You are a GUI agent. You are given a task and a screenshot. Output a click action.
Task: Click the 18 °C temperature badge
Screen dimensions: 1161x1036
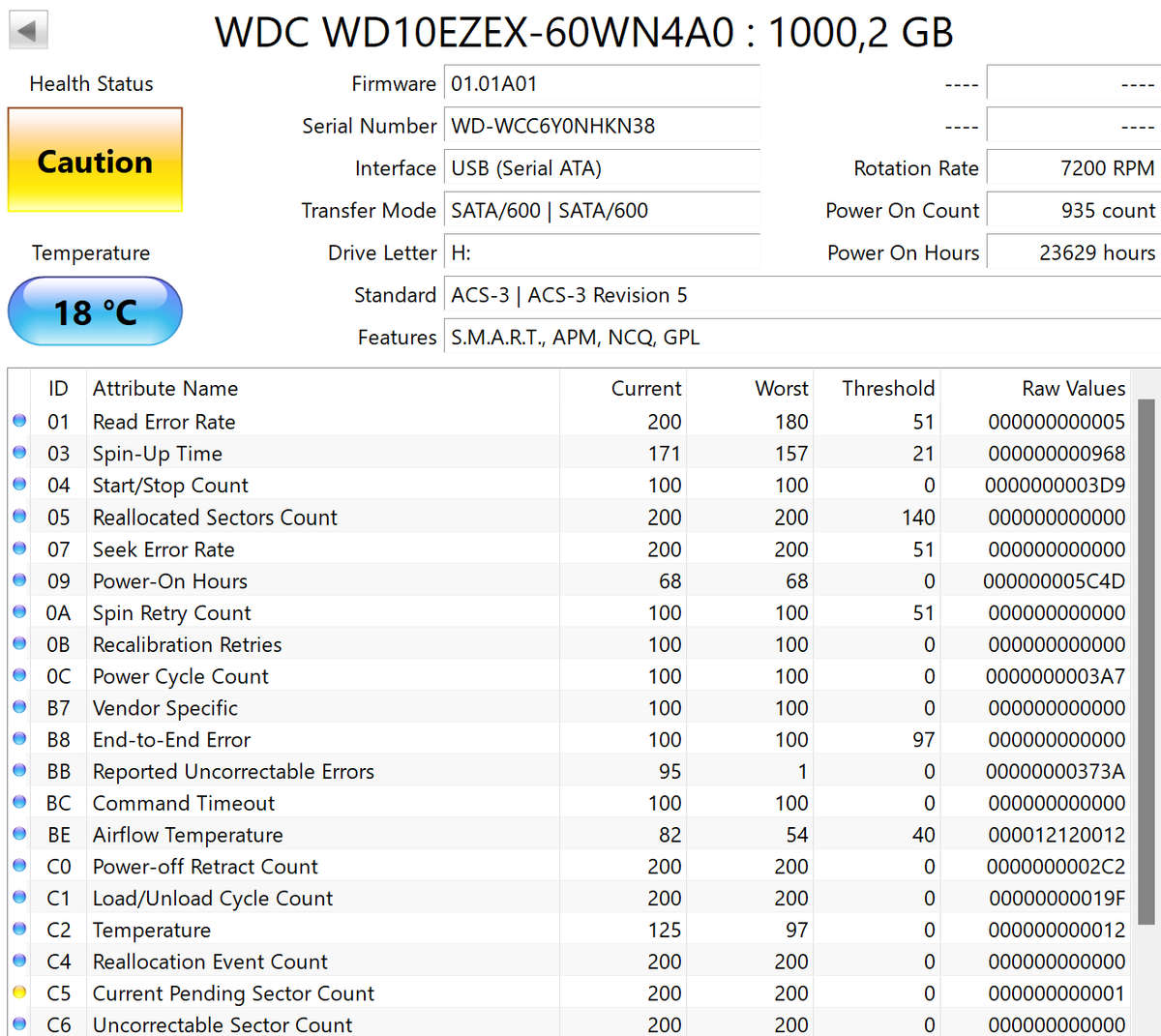pyautogui.click(x=94, y=311)
